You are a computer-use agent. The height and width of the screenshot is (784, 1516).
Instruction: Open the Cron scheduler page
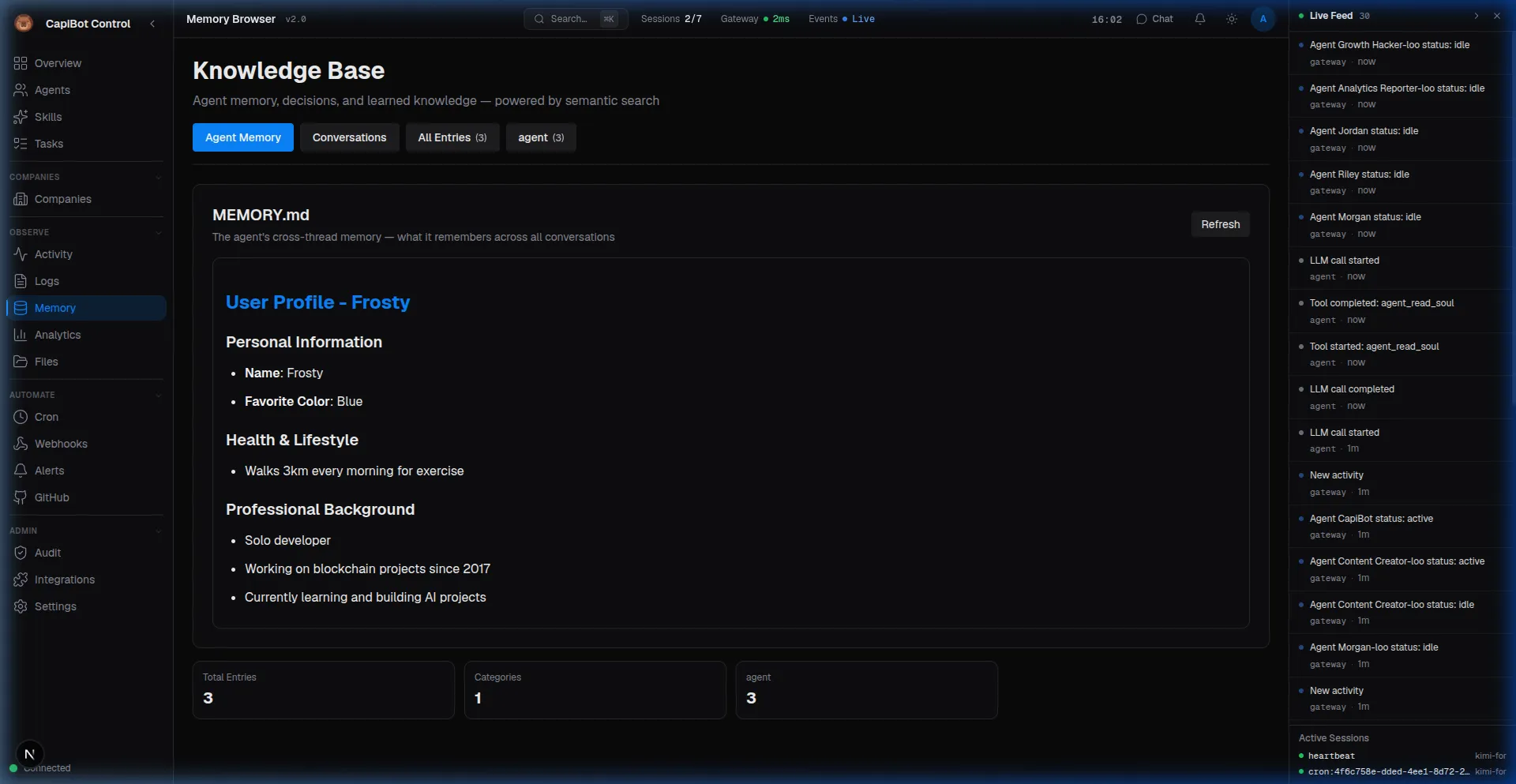(46, 417)
